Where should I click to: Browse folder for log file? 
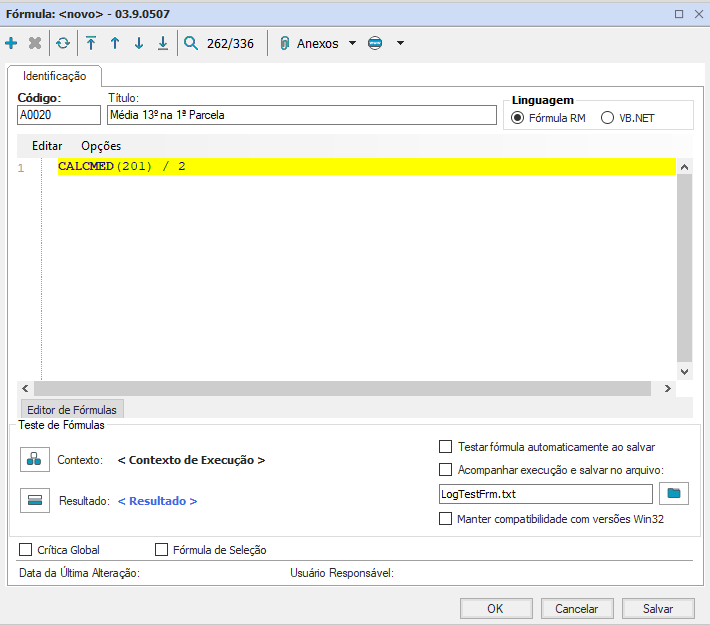click(x=674, y=493)
